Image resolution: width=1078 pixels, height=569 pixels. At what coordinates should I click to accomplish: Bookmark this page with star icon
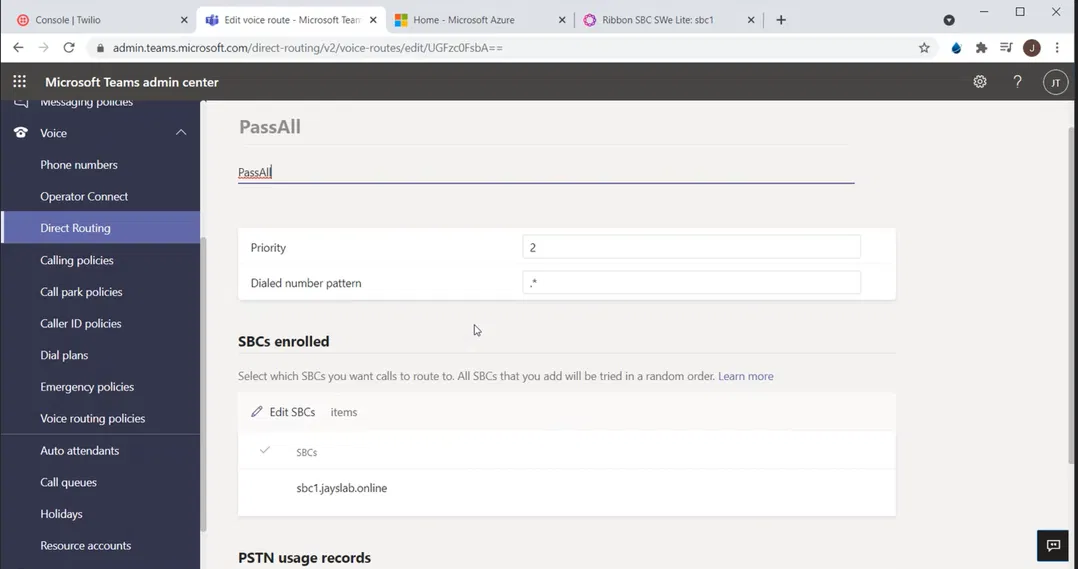coord(924,48)
